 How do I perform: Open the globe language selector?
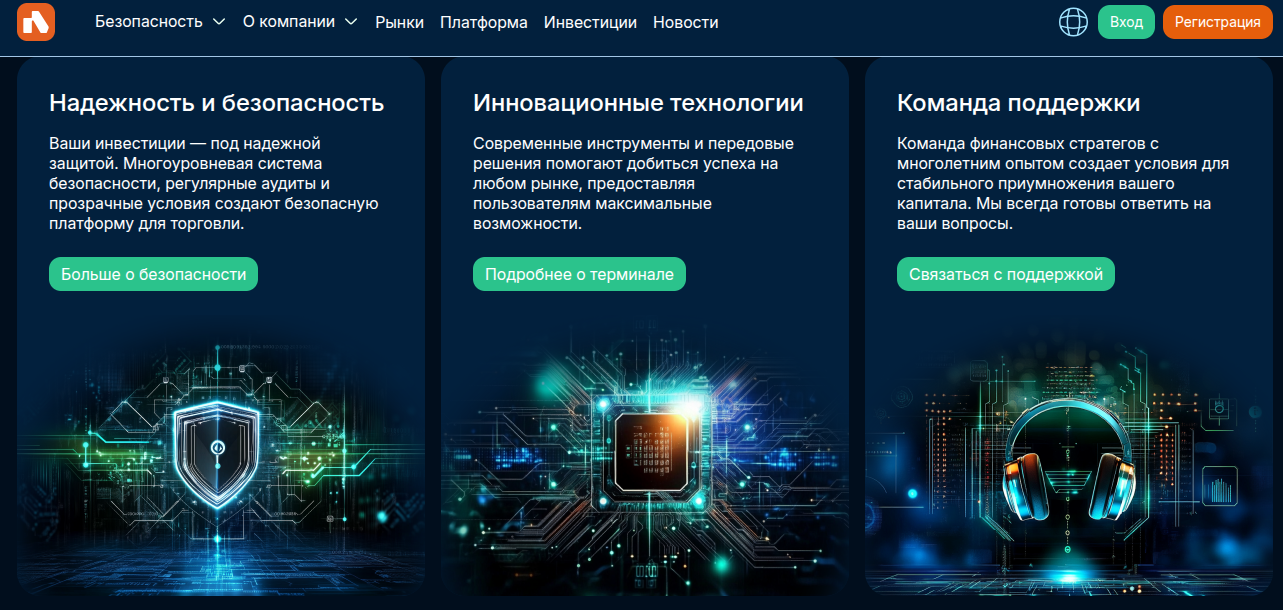[x=1073, y=22]
